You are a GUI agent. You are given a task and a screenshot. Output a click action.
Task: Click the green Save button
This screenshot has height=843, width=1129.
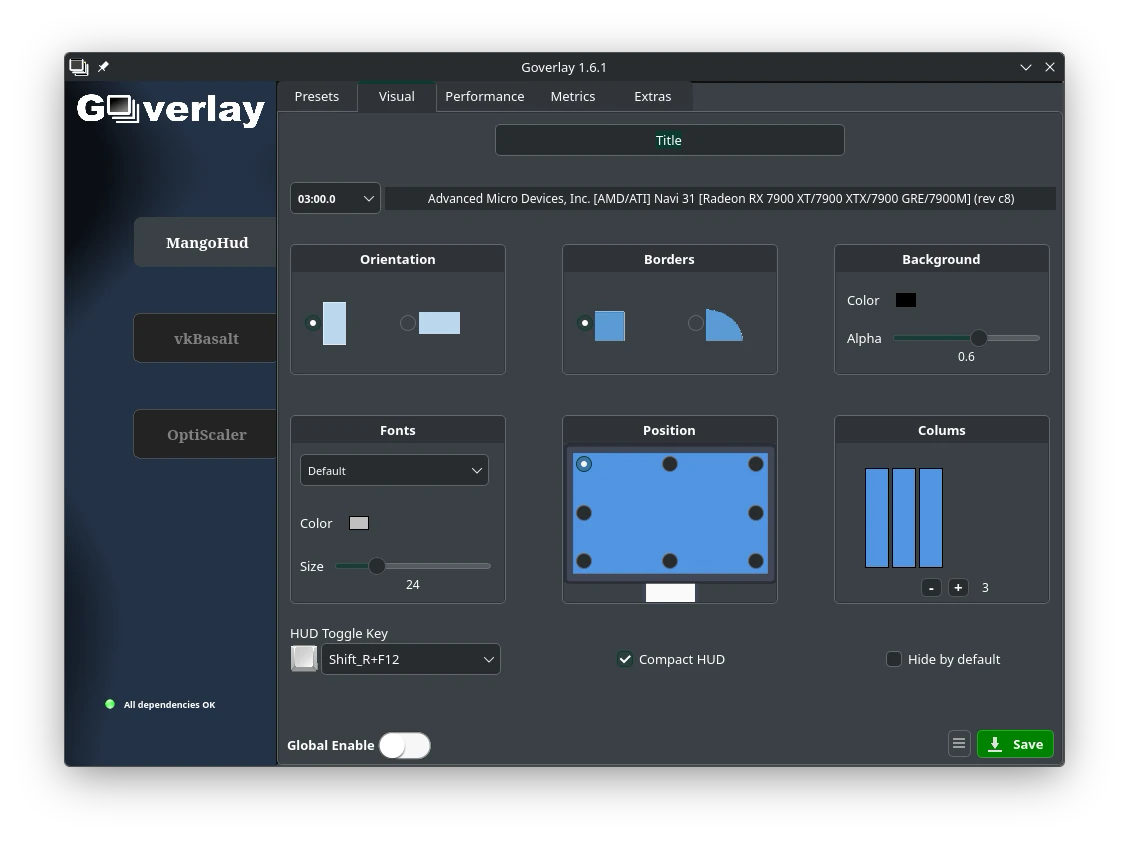pyautogui.click(x=1015, y=744)
